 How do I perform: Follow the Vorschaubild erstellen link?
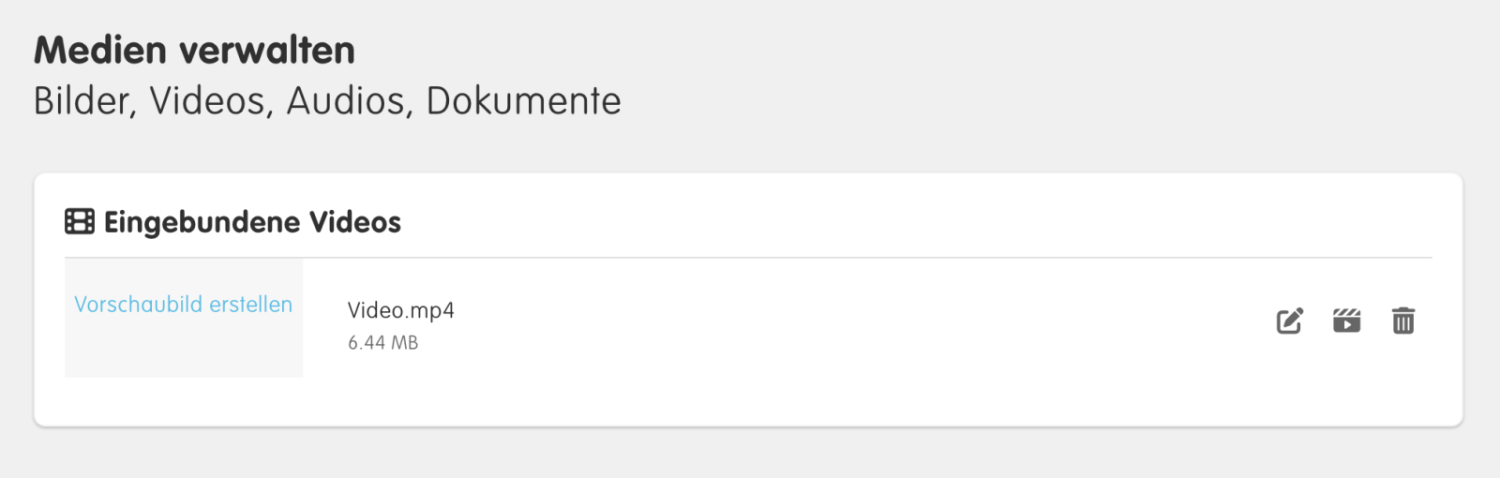(184, 304)
